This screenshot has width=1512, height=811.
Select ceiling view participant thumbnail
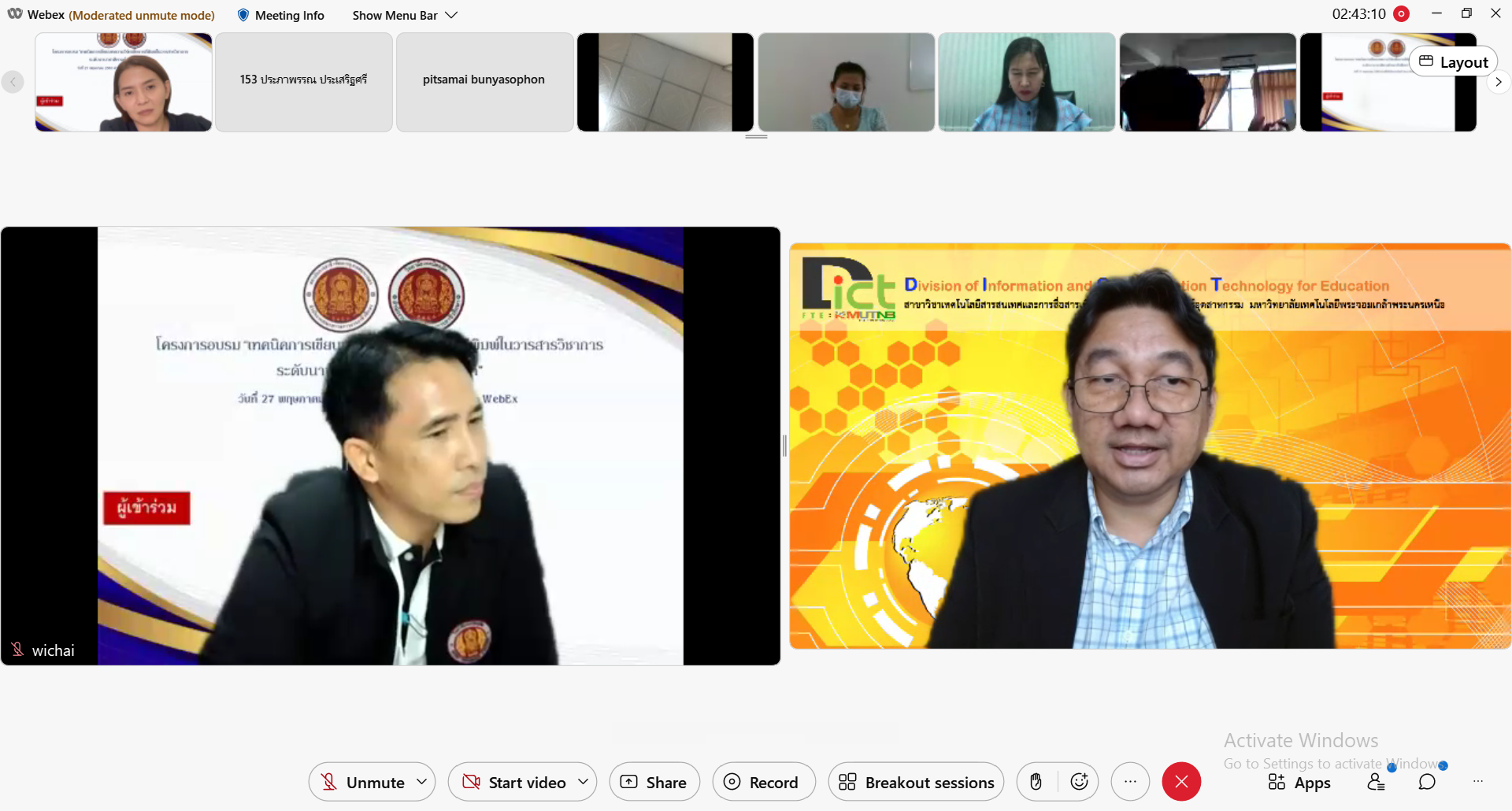[x=665, y=82]
